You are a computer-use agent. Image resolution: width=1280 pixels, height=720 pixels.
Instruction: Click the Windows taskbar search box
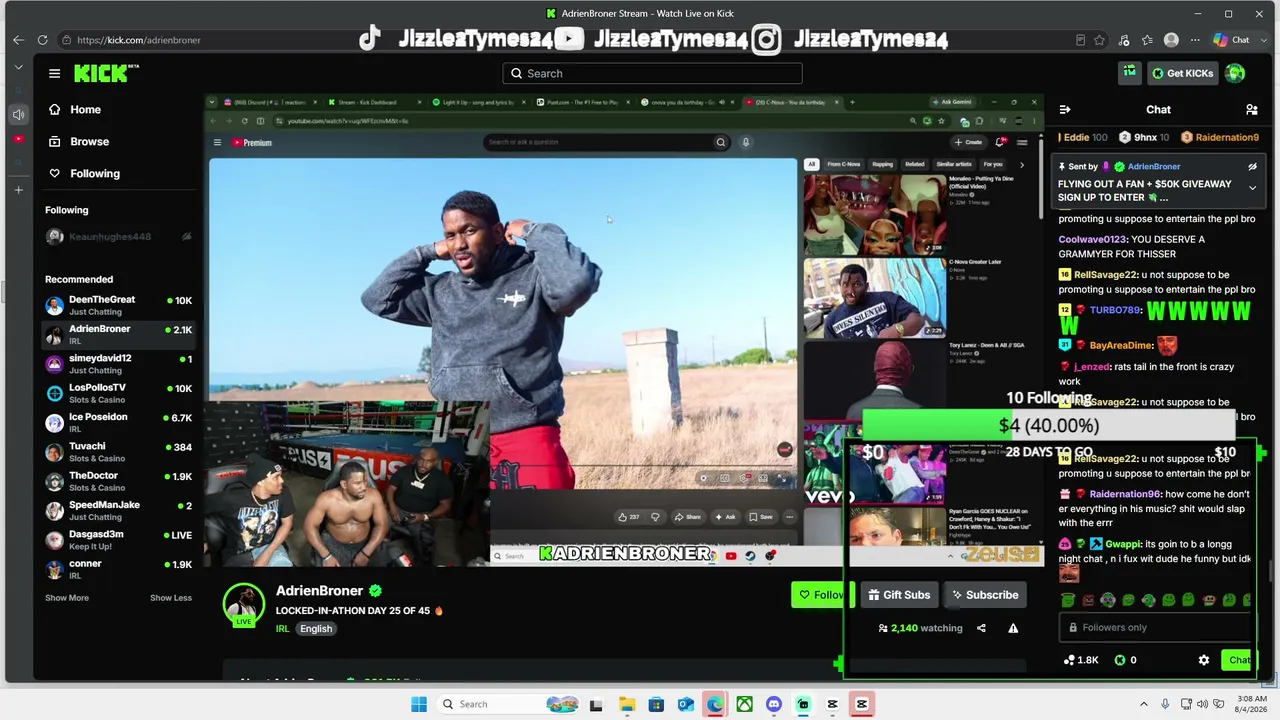tap(510, 704)
